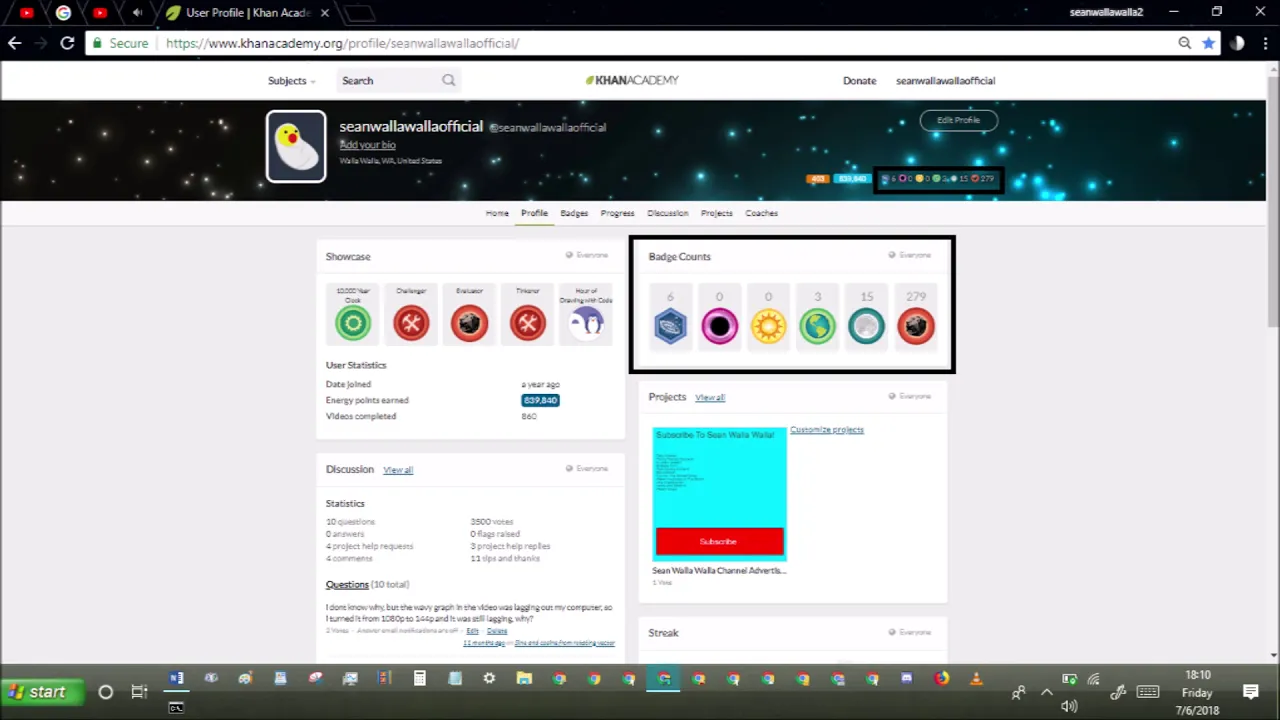The image size is (1280, 720).
Task: Click the volume speaker icon in system tray
Action: coord(1069,706)
